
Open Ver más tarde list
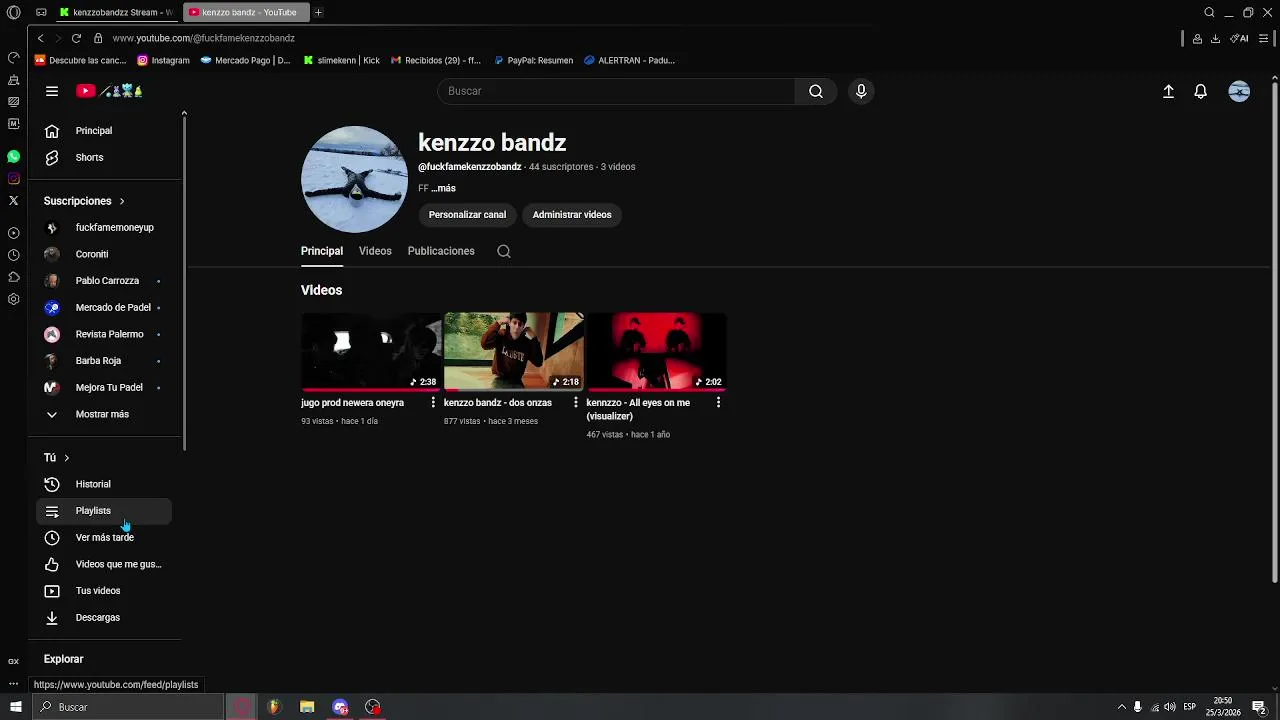pyautogui.click(x=106, y=538)
